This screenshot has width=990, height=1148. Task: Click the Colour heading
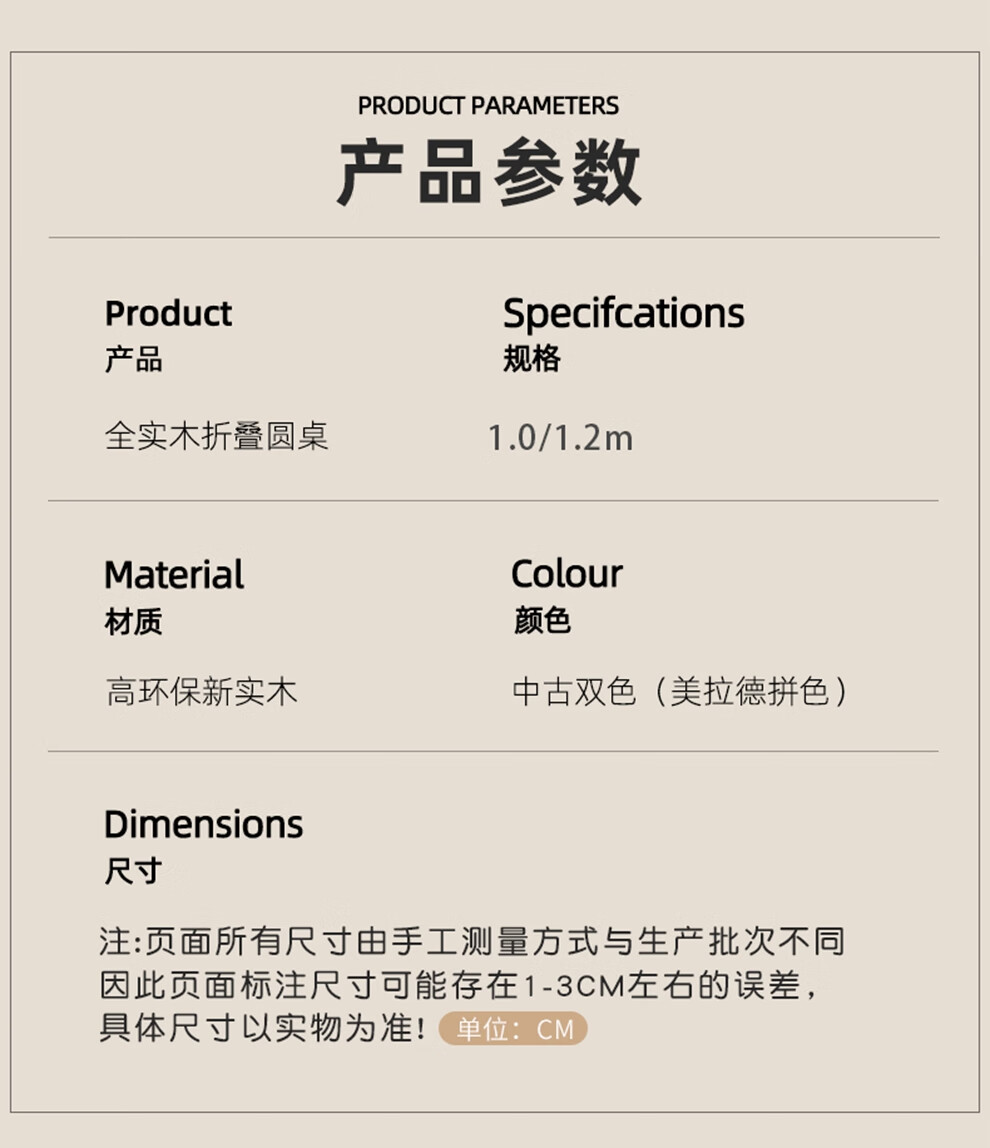(566, 575)
